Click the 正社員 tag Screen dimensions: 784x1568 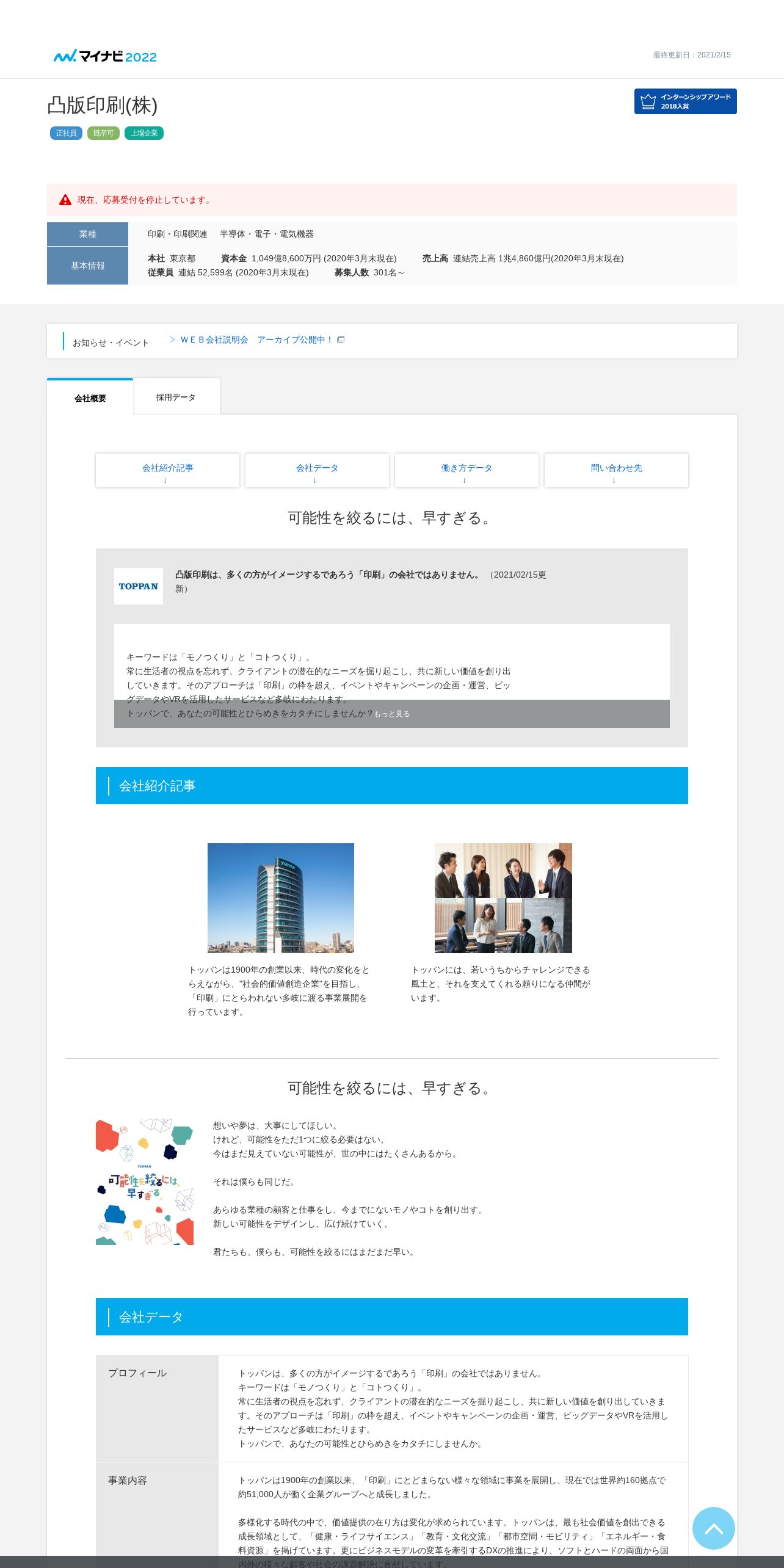point(66,133)
